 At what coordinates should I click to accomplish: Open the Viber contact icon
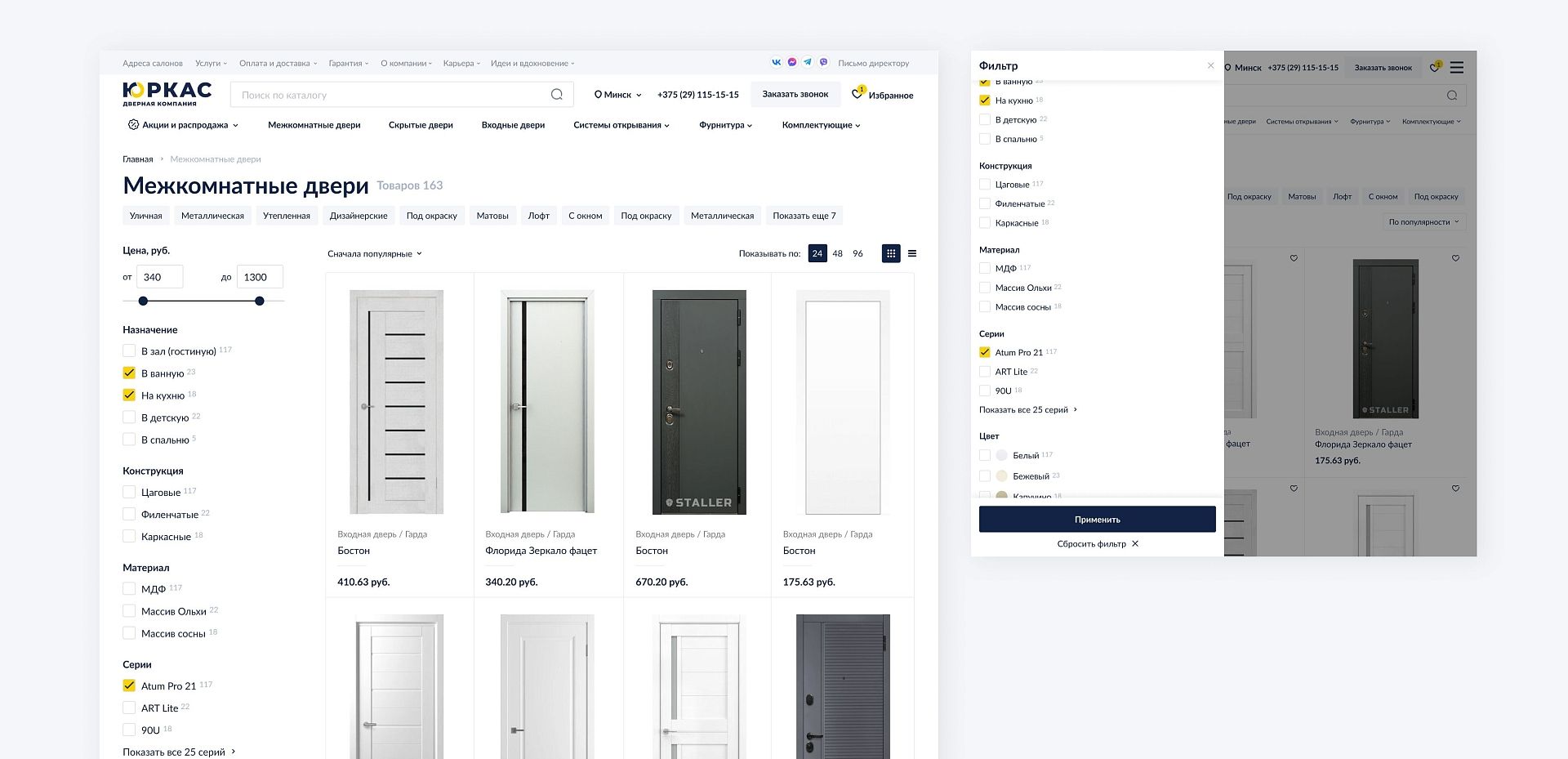click(x=823, y=62)
